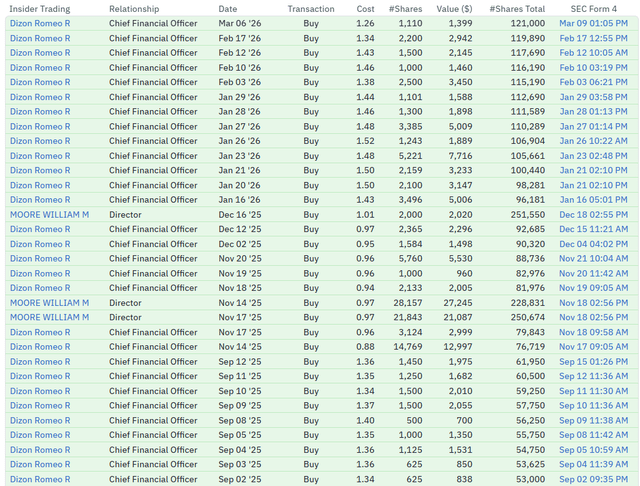Select value 27,245 cell
The image size is (640, 486).
tap(458, 303)
